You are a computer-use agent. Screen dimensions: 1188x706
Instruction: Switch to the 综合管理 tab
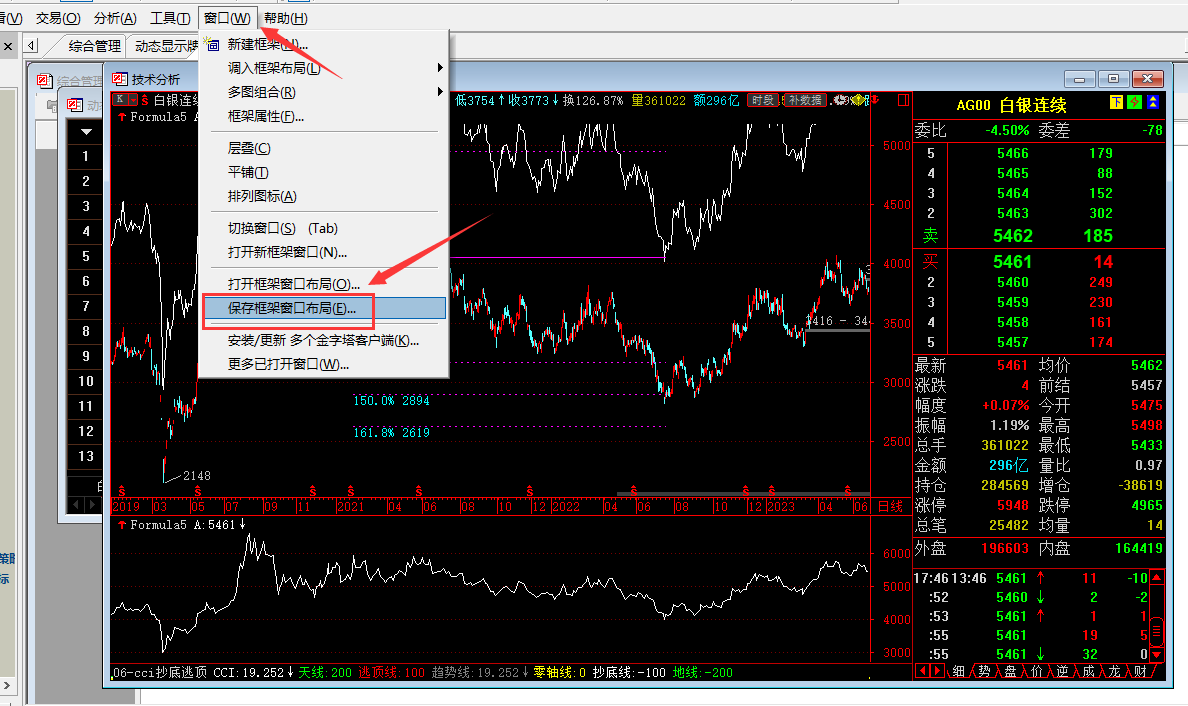coord(94,46)
